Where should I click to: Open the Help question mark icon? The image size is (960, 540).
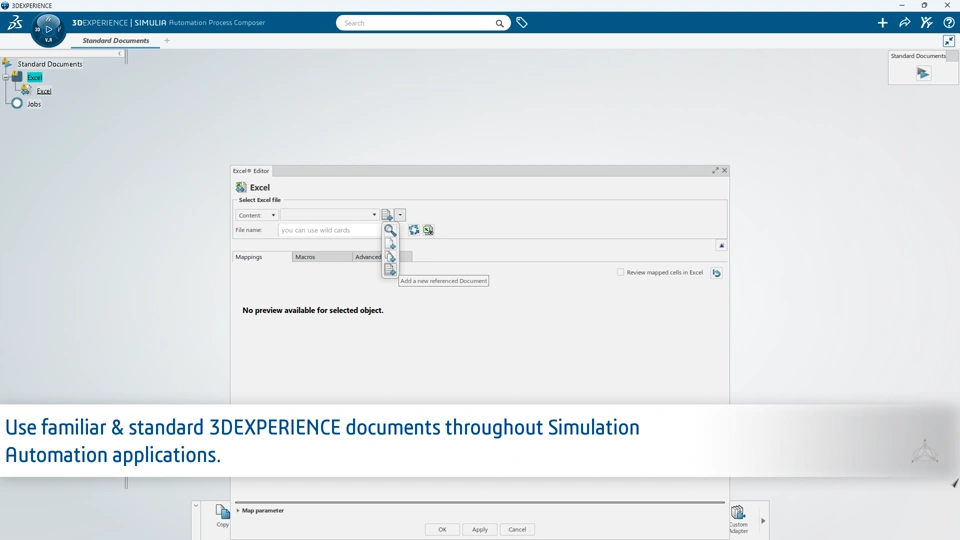(948, 23)
